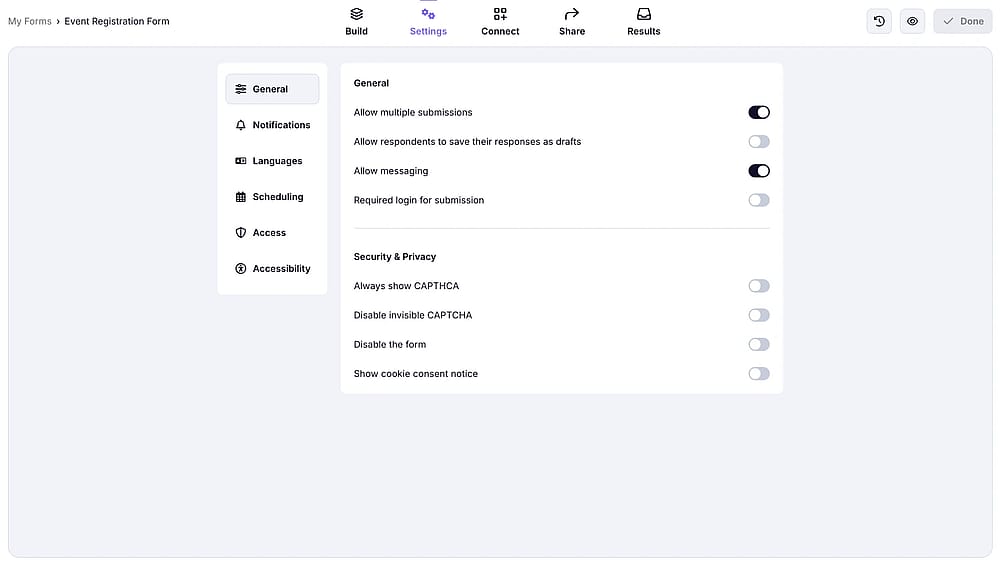This screenshot has width=1000, height=565.
Task: Go back to My Forms breadcrumb
Action: coord(29,21)
